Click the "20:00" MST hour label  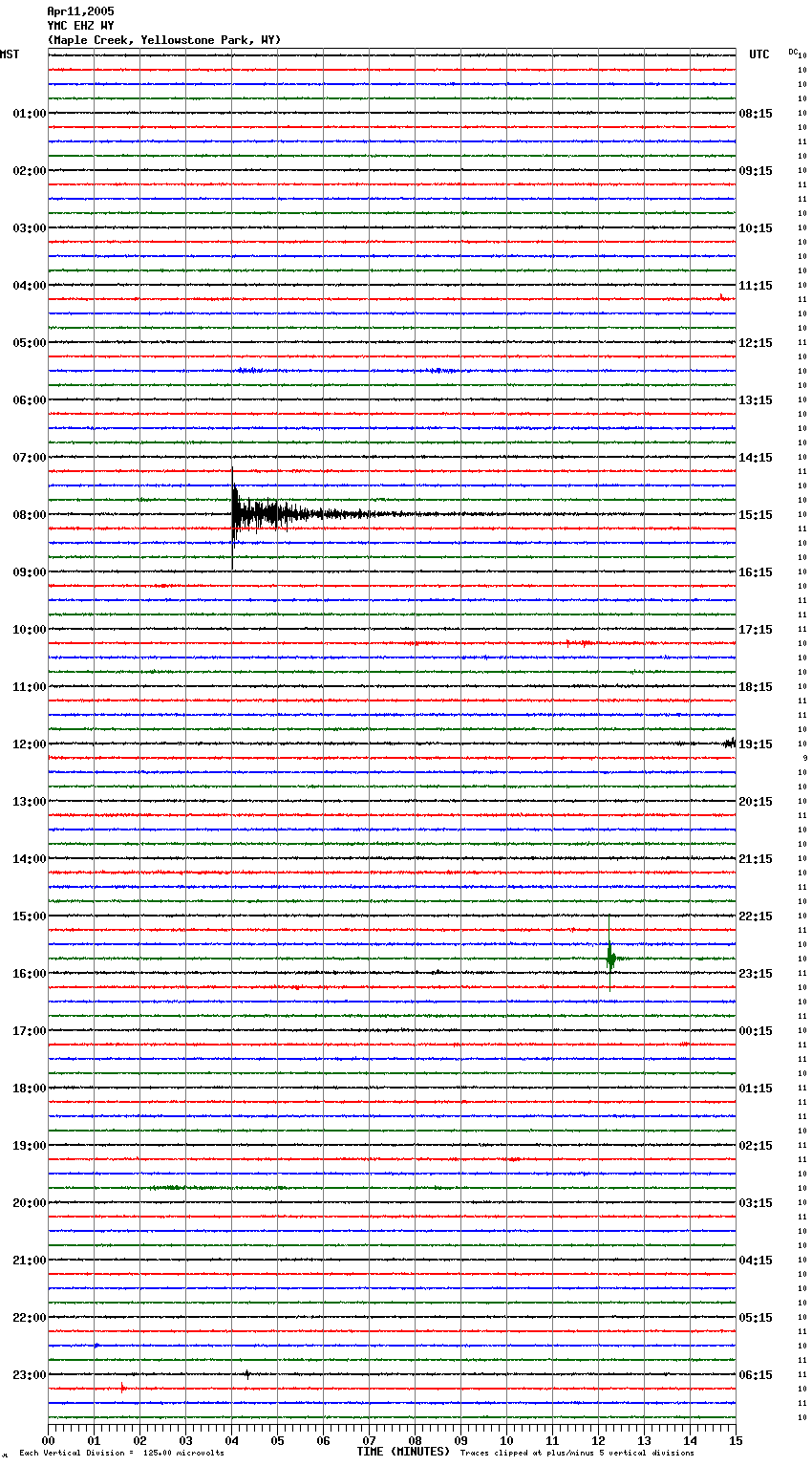pyautogui.click(x=30, y=1203)
